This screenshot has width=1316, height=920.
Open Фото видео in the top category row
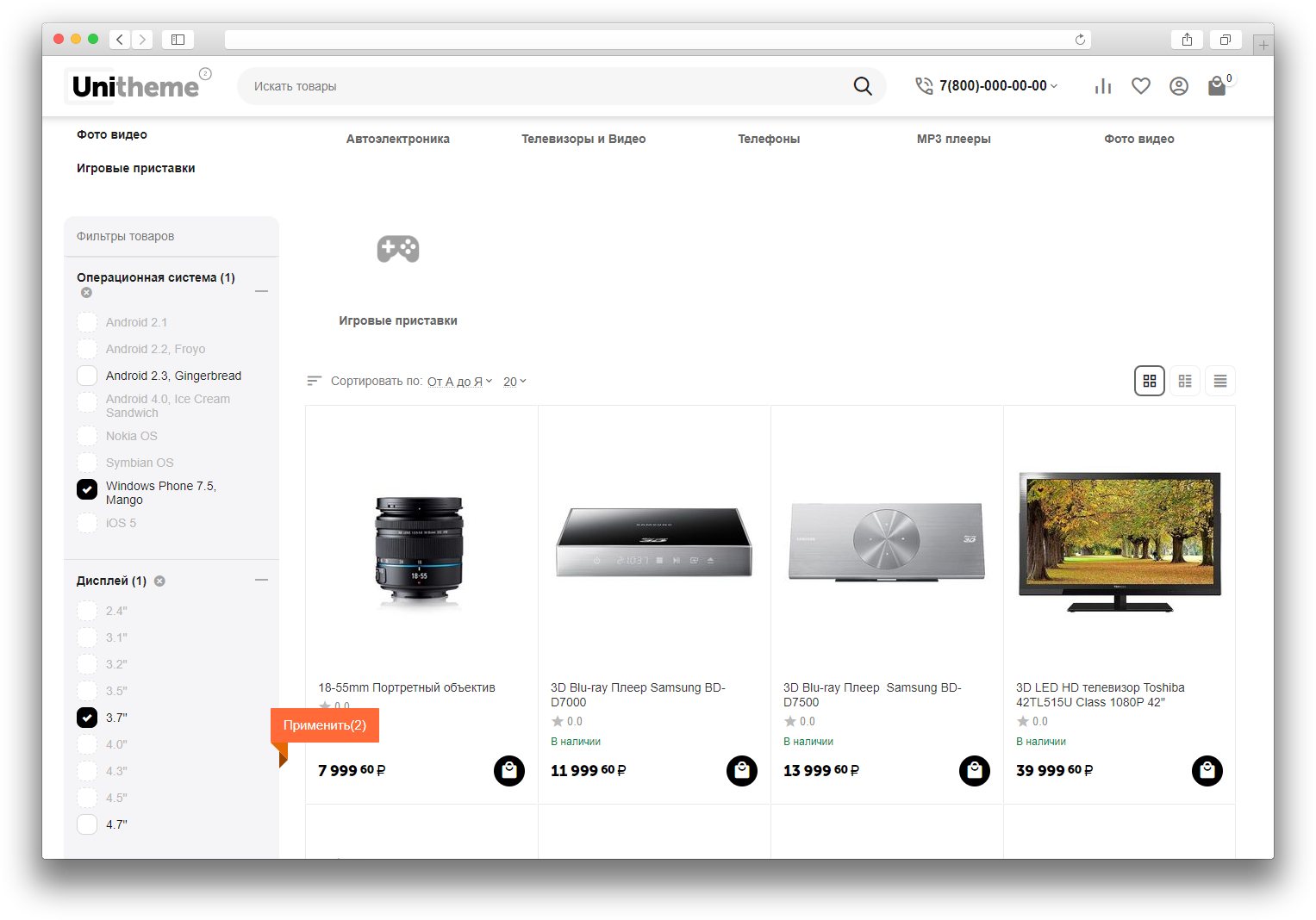click(1139, 139)
